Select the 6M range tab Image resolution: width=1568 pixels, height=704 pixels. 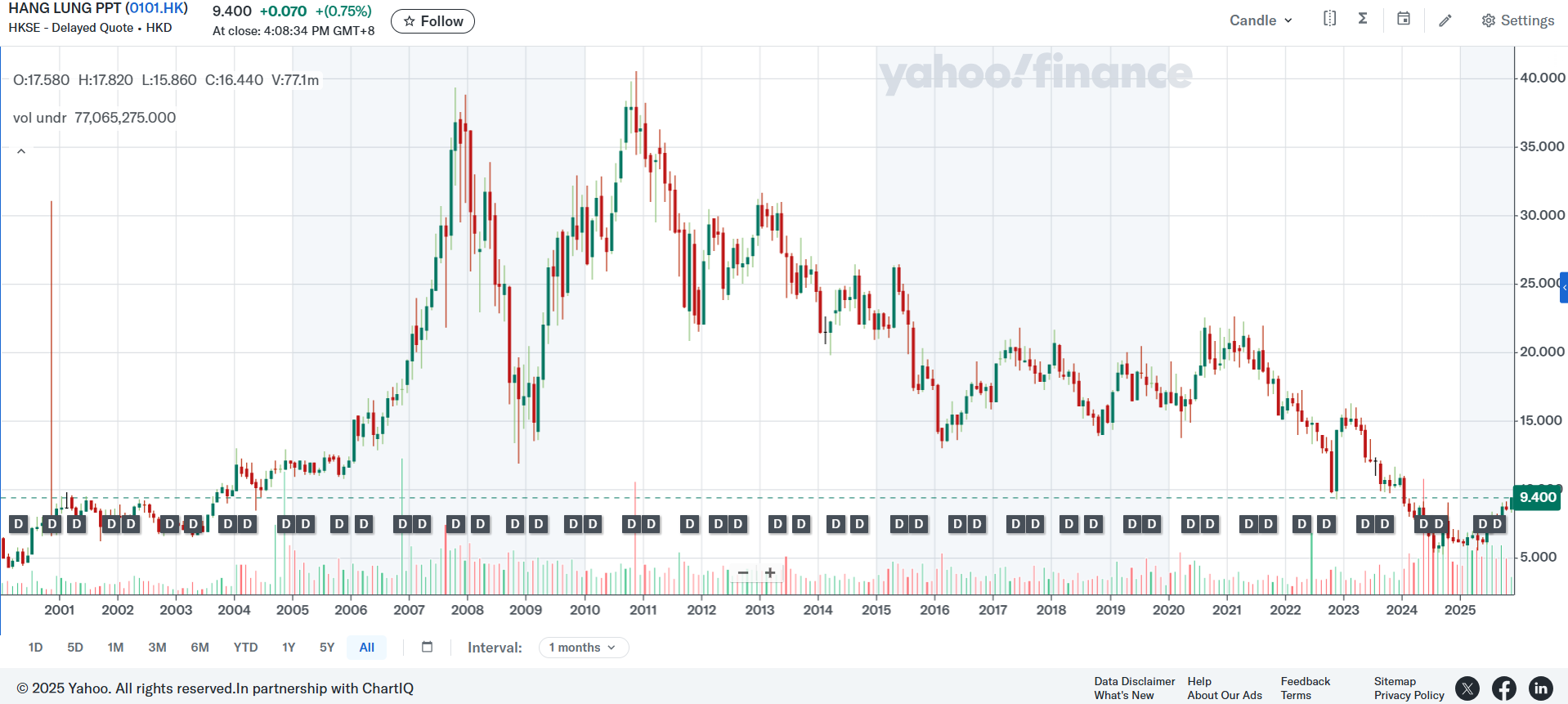pyautogui.click(x=199, y=647)
